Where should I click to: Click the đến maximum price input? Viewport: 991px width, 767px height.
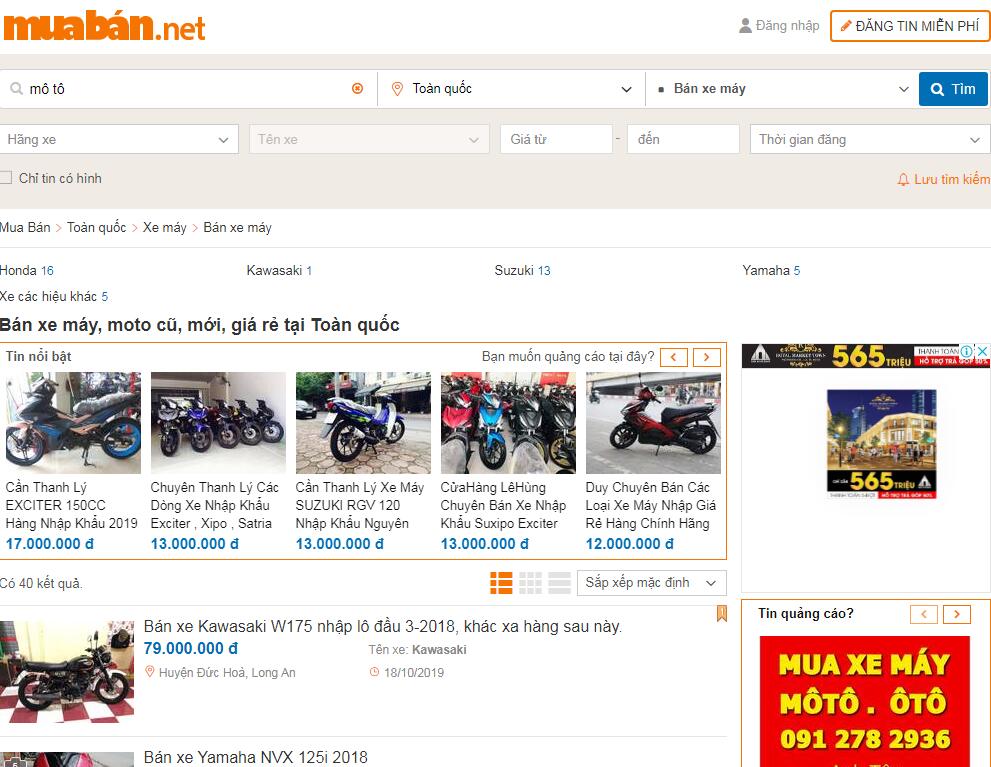pyautogui.click(x=683, y=139)
